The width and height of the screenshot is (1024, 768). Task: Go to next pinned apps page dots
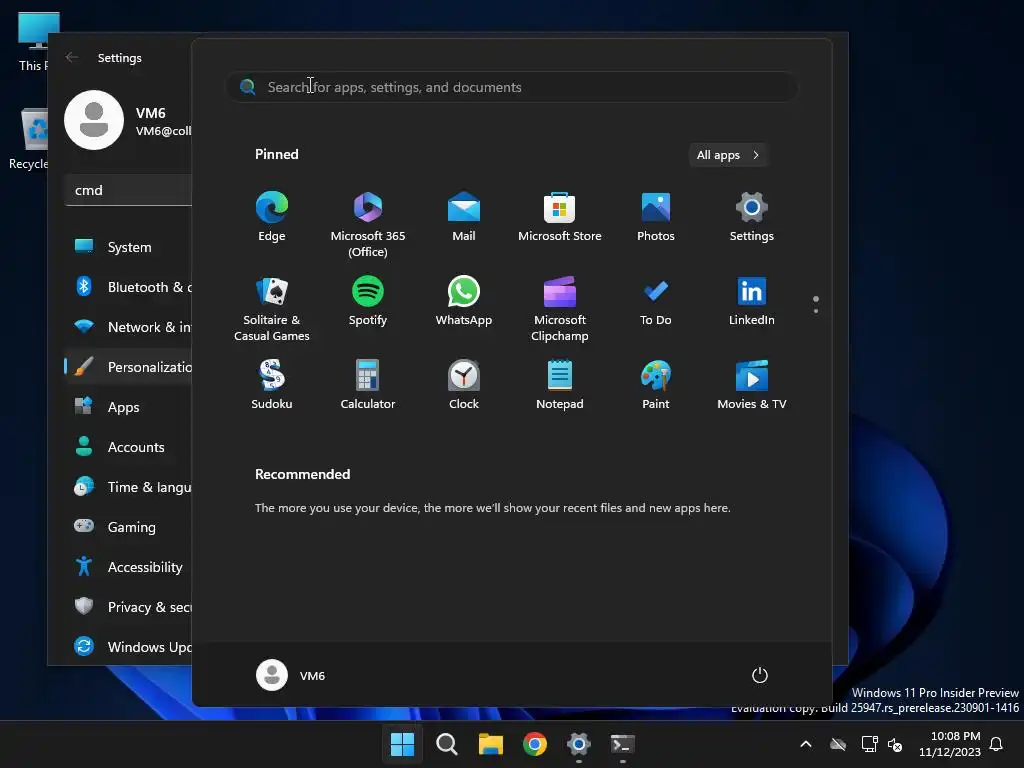coord(816,304)
